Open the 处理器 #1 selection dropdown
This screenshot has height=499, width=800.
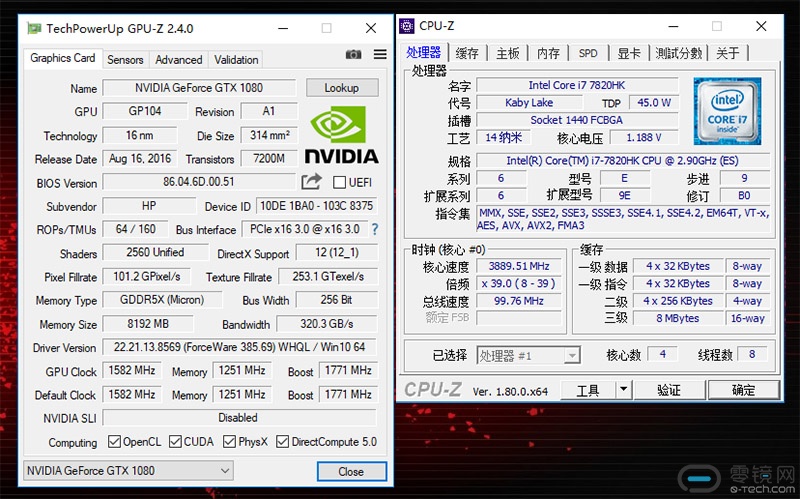tap(529, 355)
